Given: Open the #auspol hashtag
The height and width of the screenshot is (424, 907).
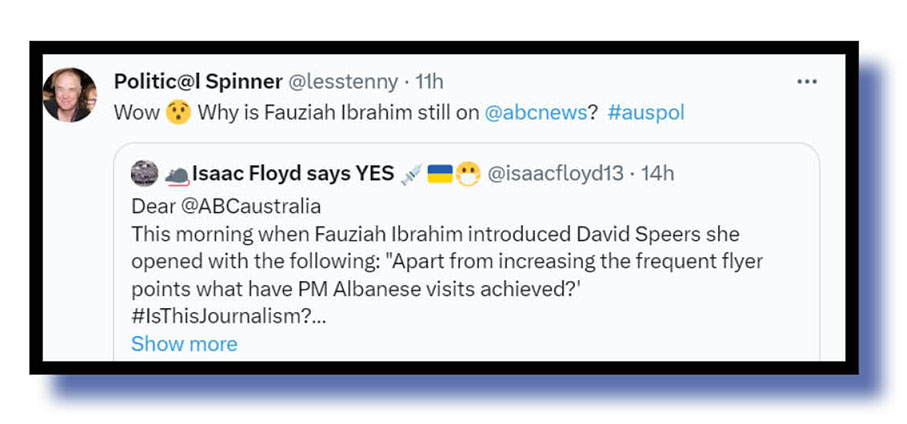Looking at the screenshot, I should (x=646, y=112).
